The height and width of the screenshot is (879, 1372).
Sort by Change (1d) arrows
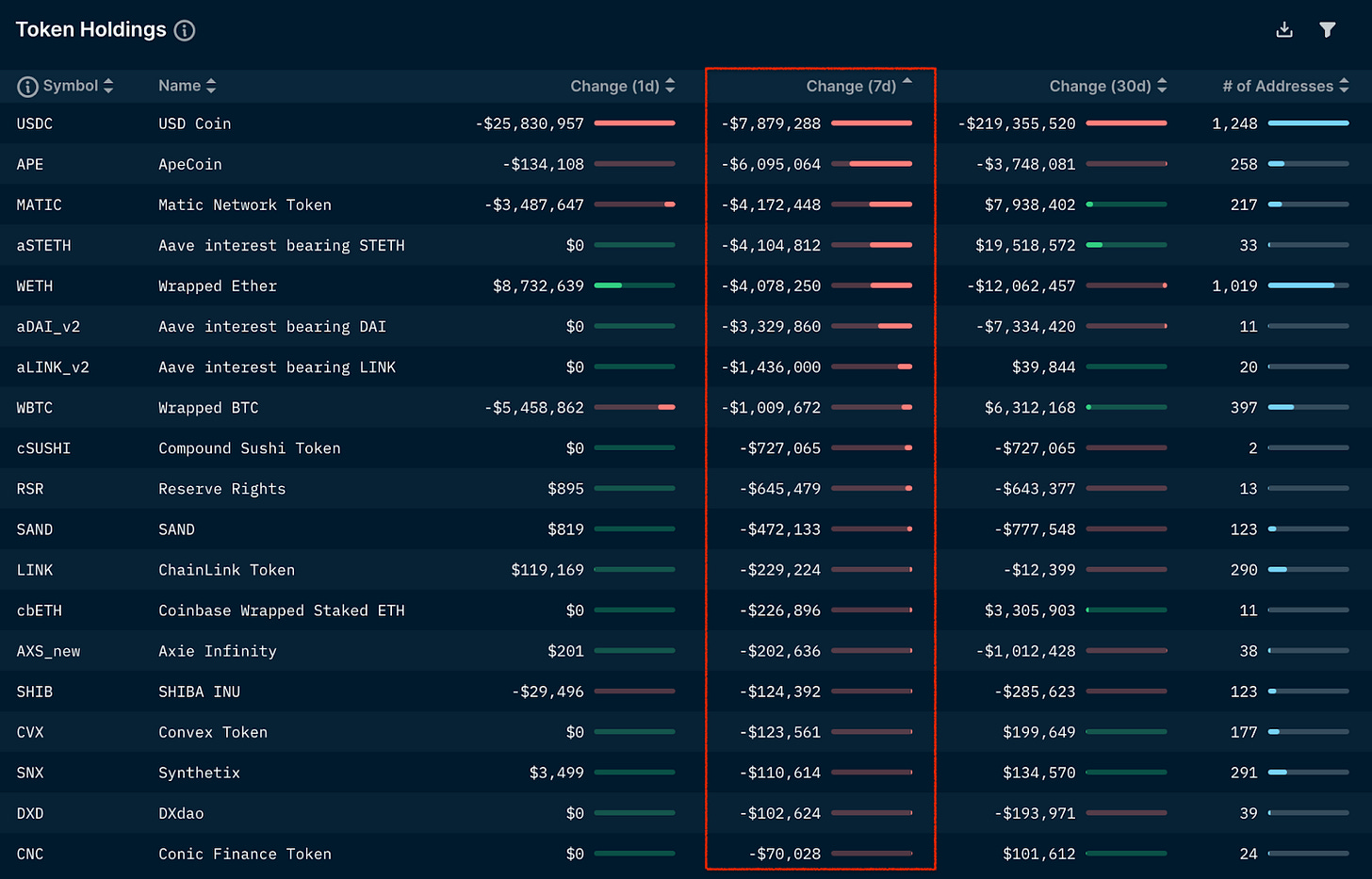(x=670, y=86)
